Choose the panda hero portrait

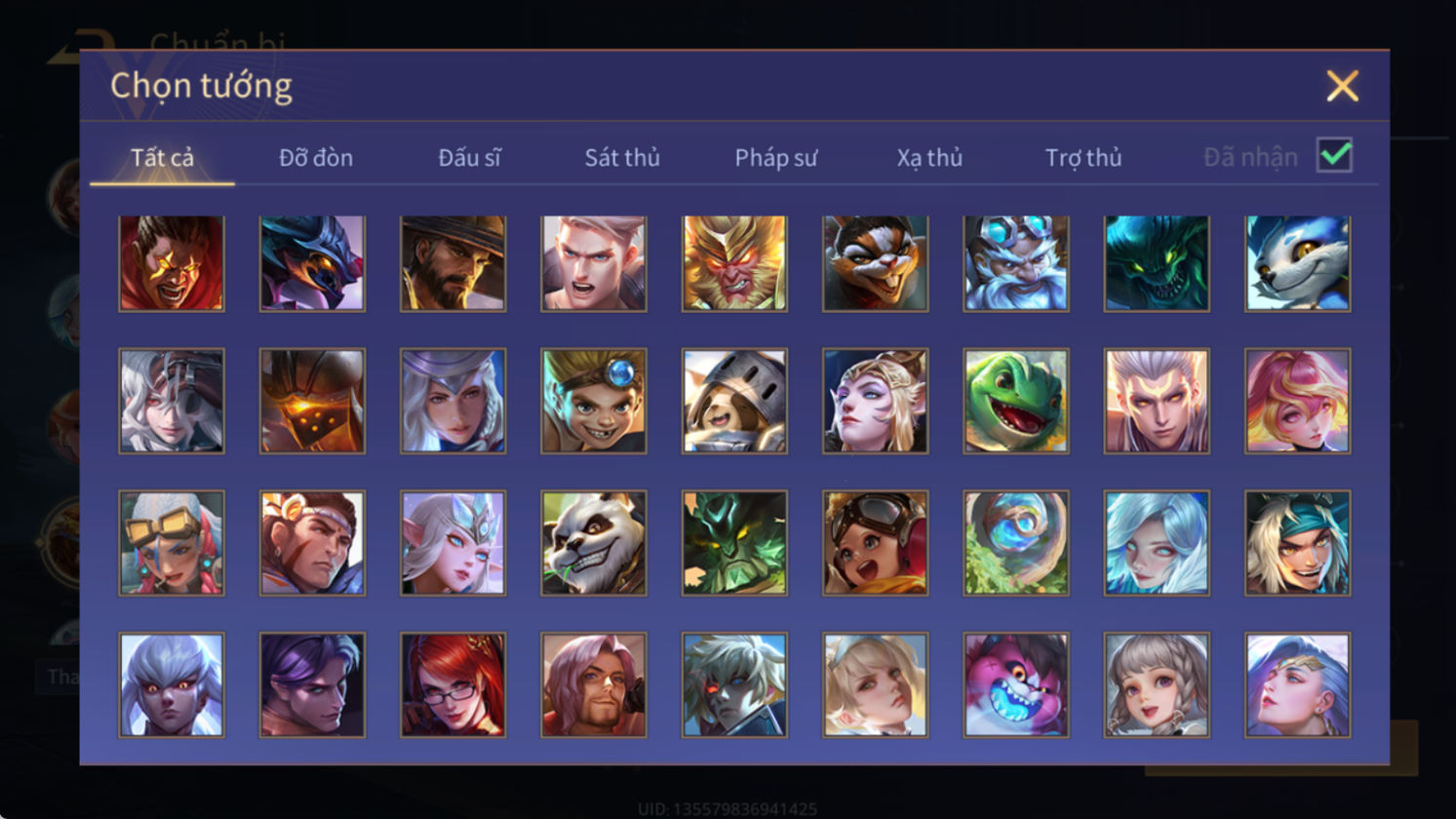[x=594, y=543]
